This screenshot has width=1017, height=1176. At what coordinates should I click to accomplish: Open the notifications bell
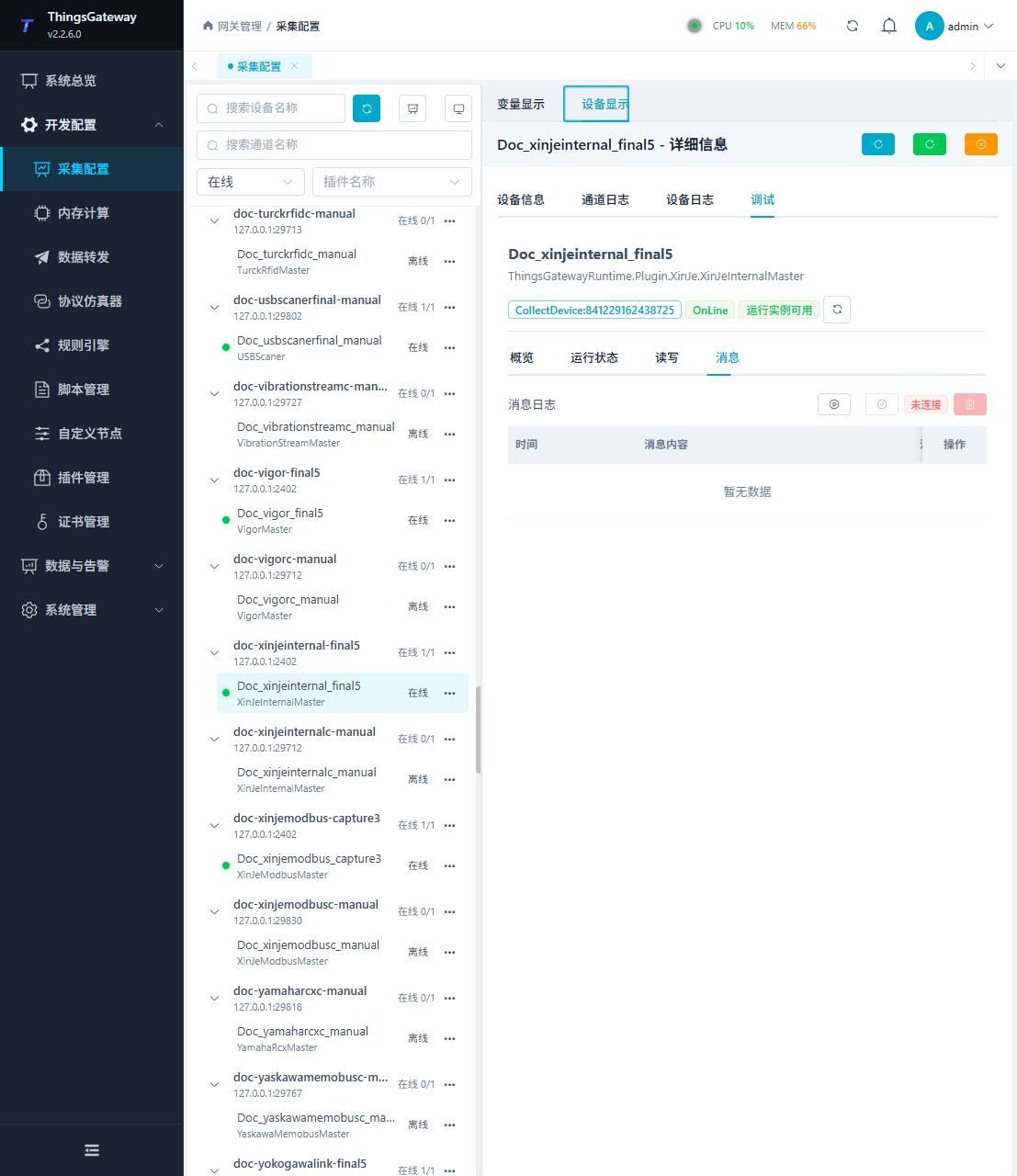pos(888,26)
